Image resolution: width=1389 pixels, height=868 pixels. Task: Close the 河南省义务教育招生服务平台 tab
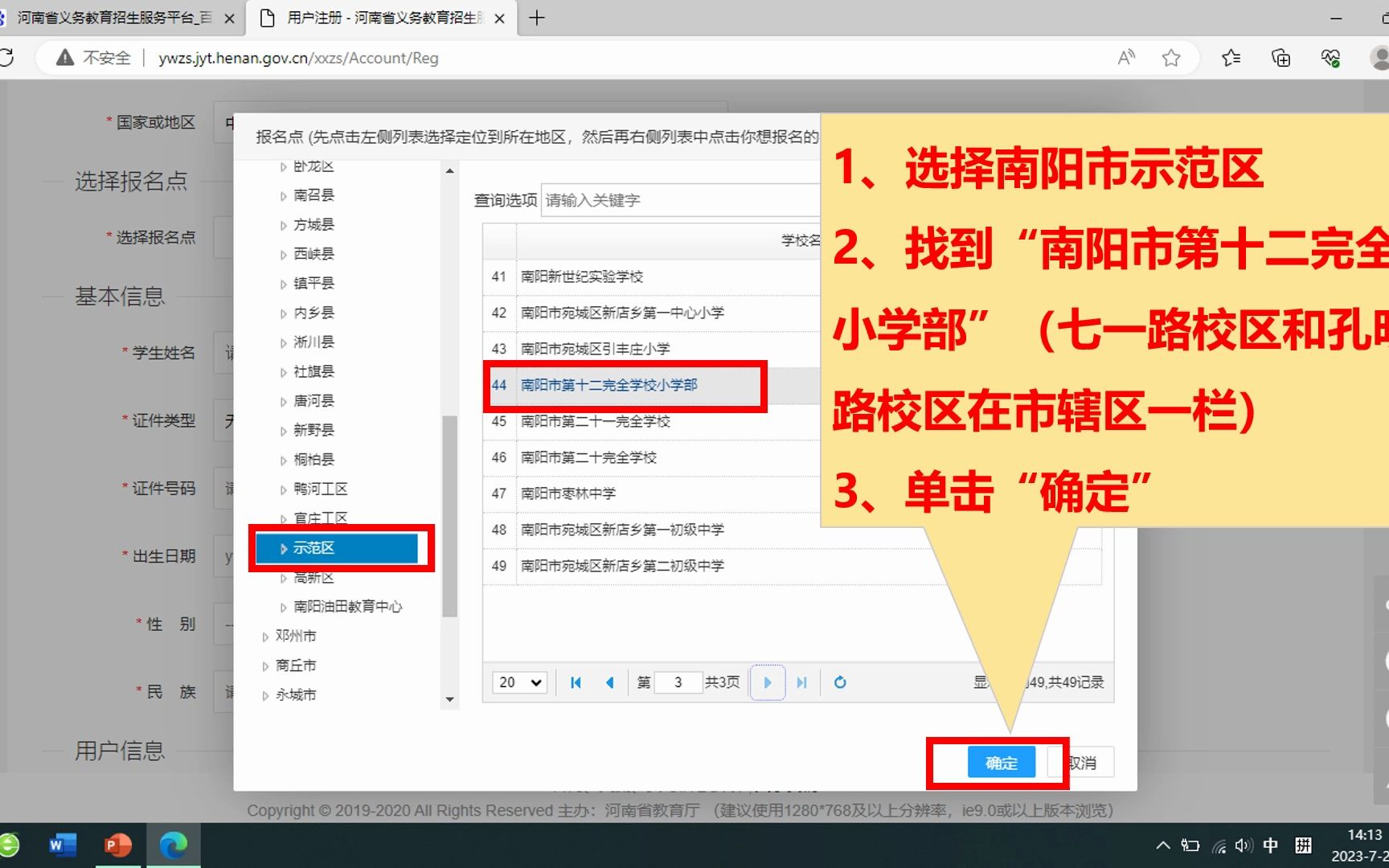(229, 18)
